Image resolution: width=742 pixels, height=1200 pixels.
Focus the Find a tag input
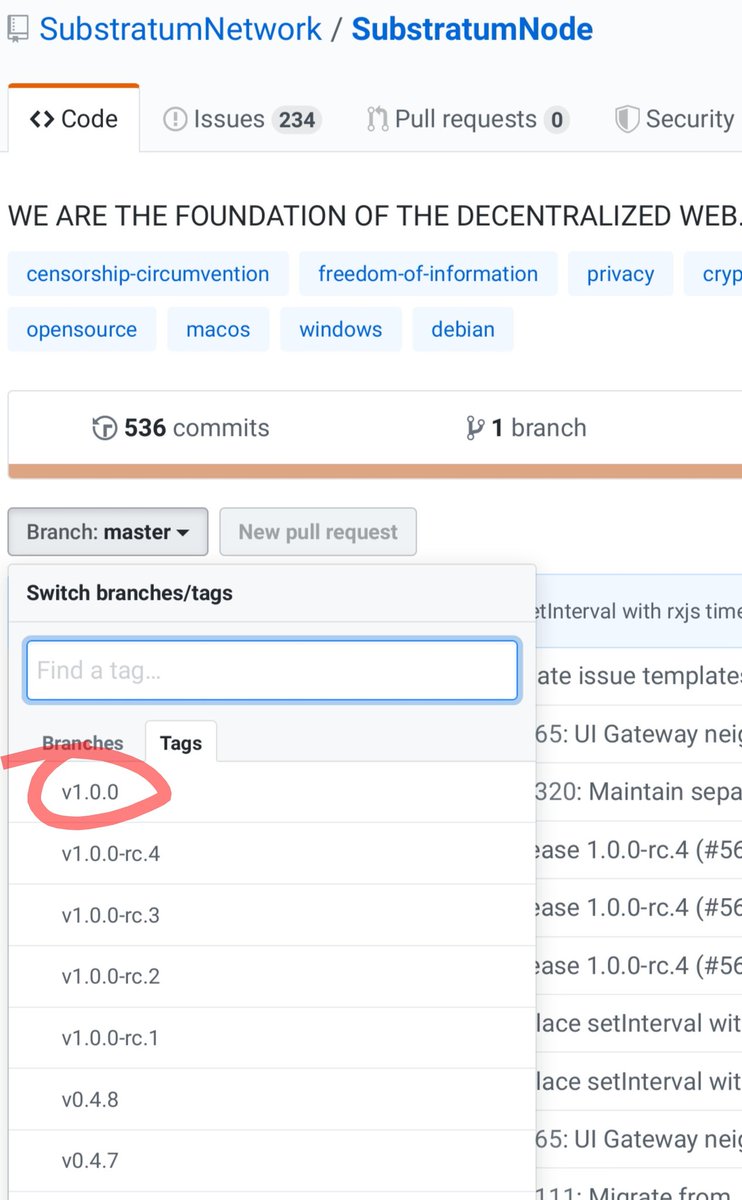(x=272, y=670)
